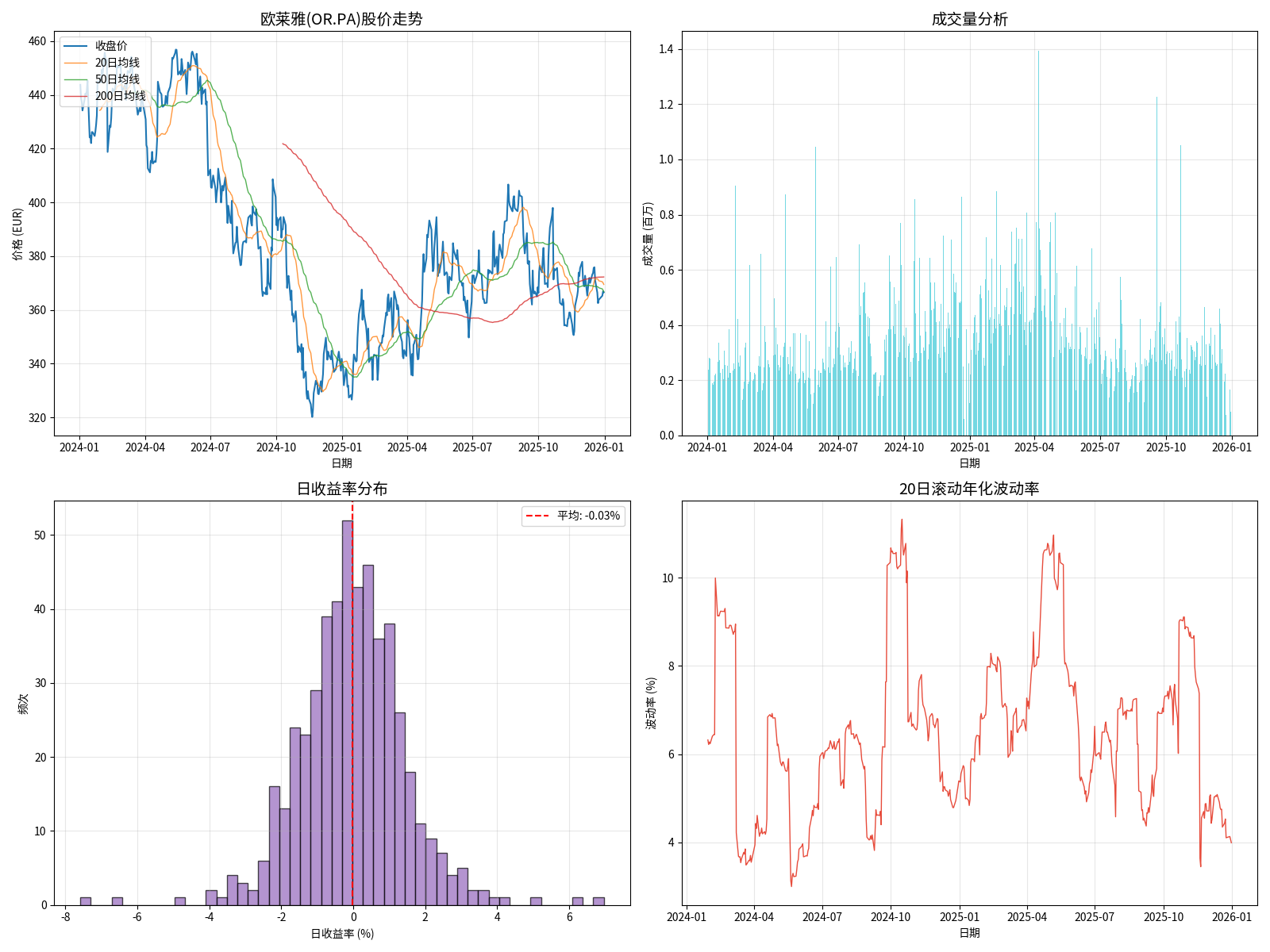Click the 收盘价 legend entry

click(110, 46)
